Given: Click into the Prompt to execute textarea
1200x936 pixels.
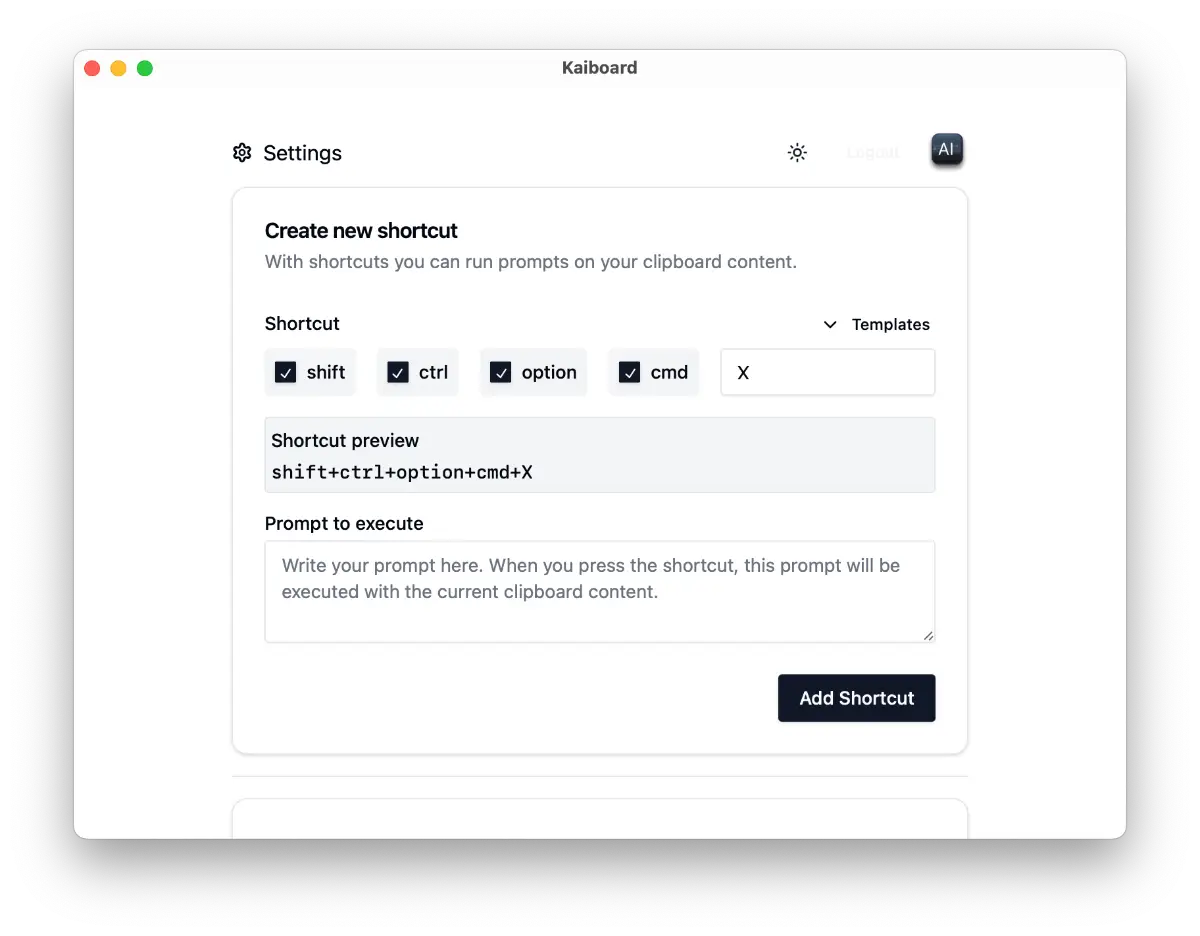Looking at the screenshot, I should click(x=599, y=591).
